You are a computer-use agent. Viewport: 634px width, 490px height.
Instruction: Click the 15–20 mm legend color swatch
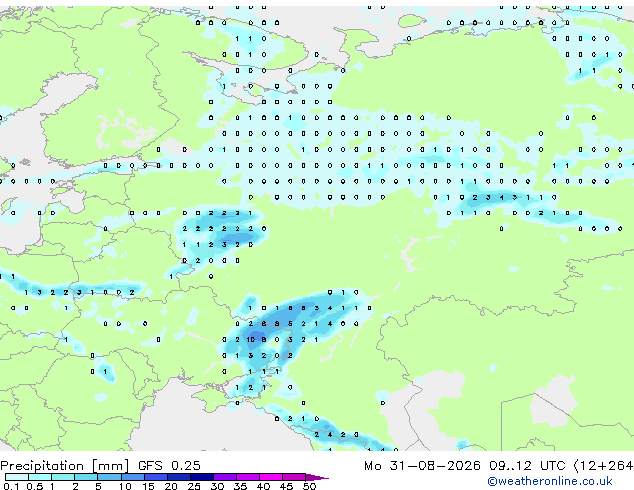[156, 477]
